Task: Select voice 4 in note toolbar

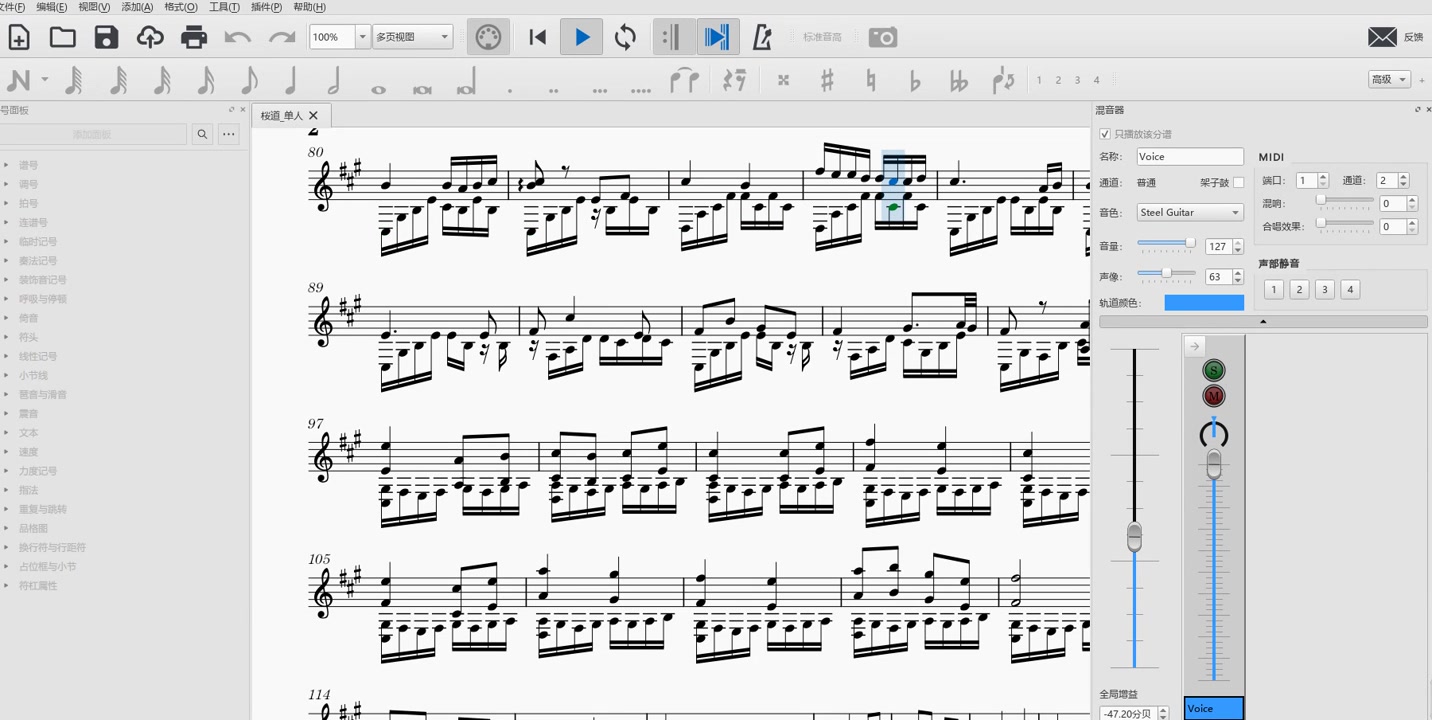Action: click(x=1096, y=80)
